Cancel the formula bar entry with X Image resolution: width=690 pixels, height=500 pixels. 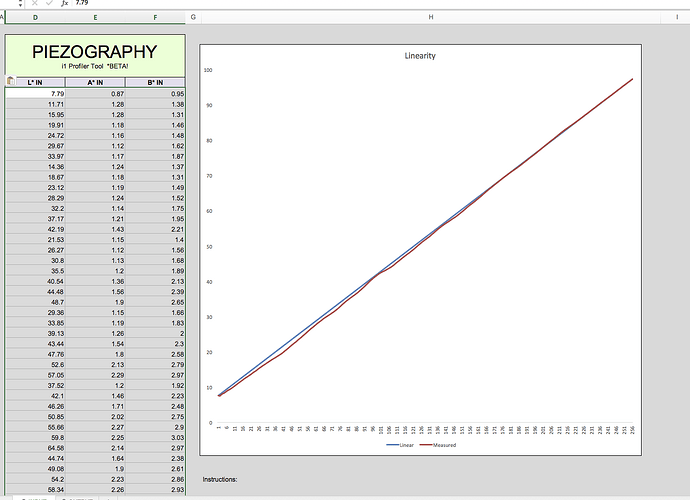click(x=35, y=3)
